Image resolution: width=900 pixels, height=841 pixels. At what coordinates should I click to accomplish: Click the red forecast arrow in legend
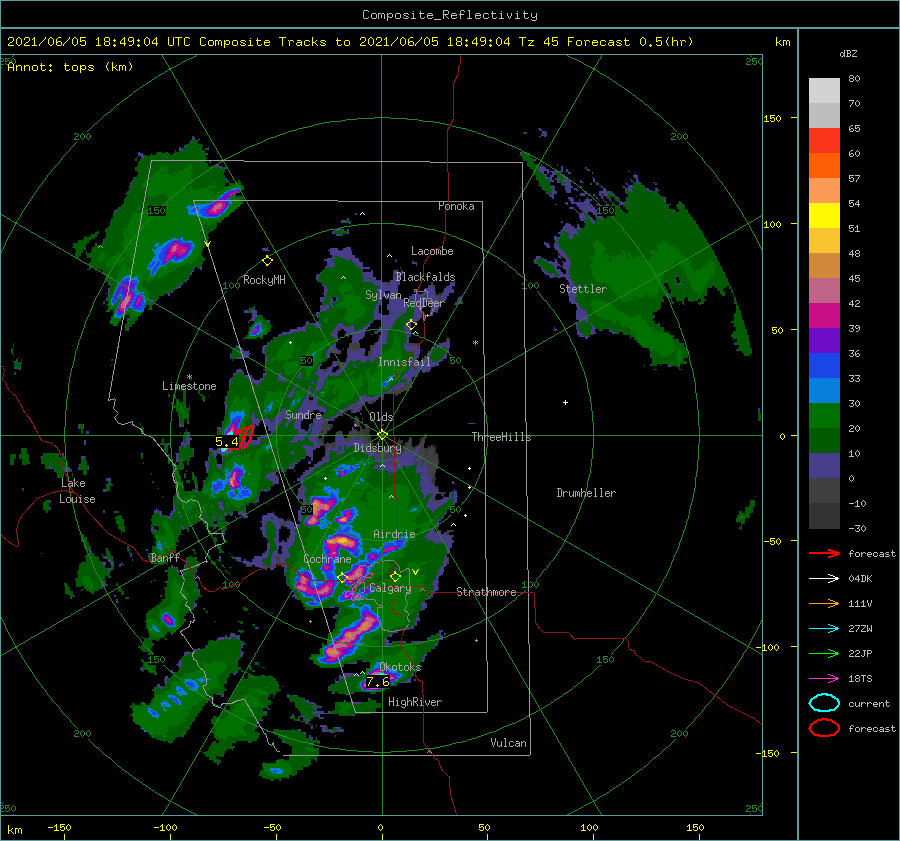point(824,553)
